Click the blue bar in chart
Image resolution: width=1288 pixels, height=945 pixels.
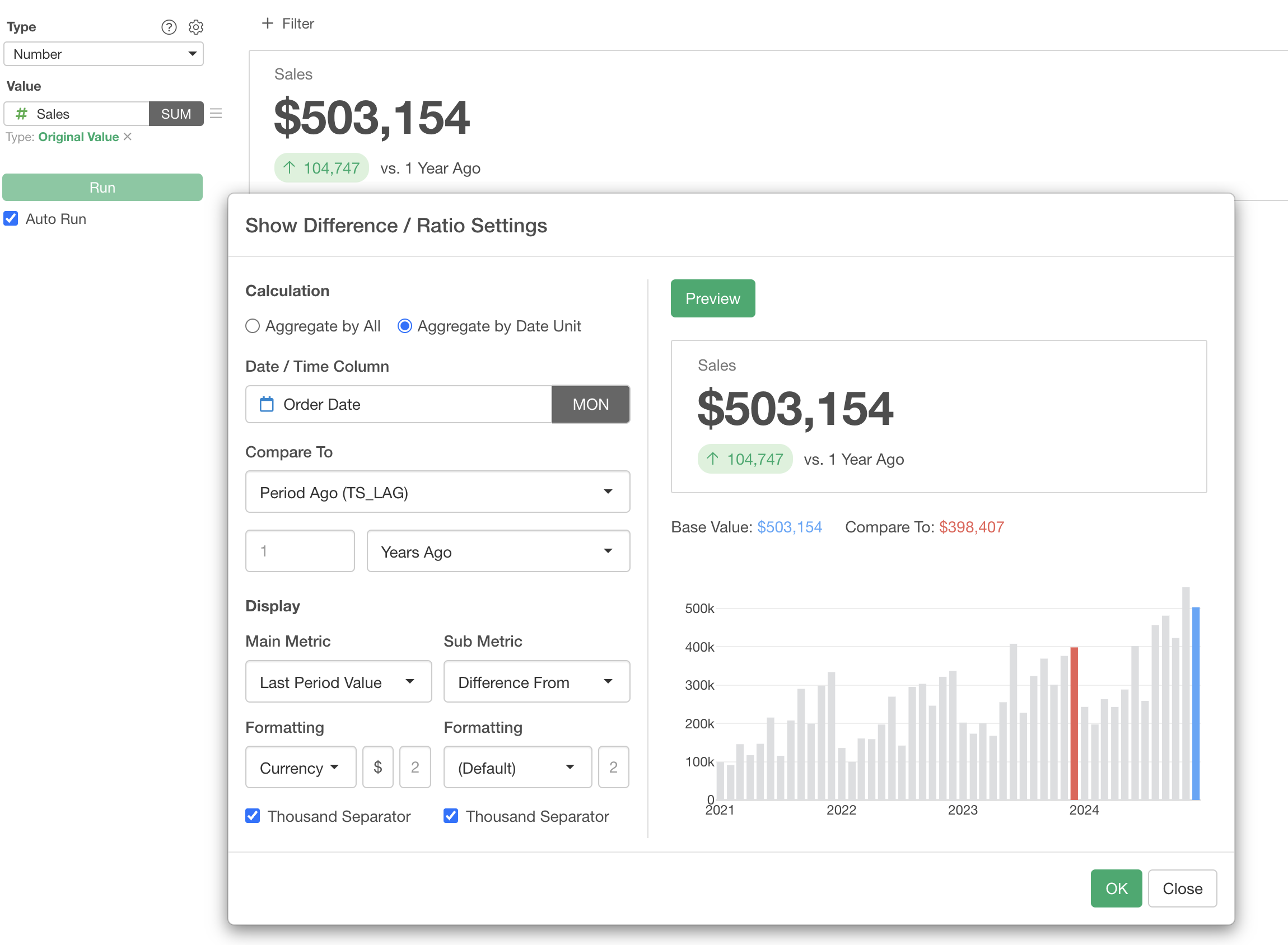tap(1195, 704)
